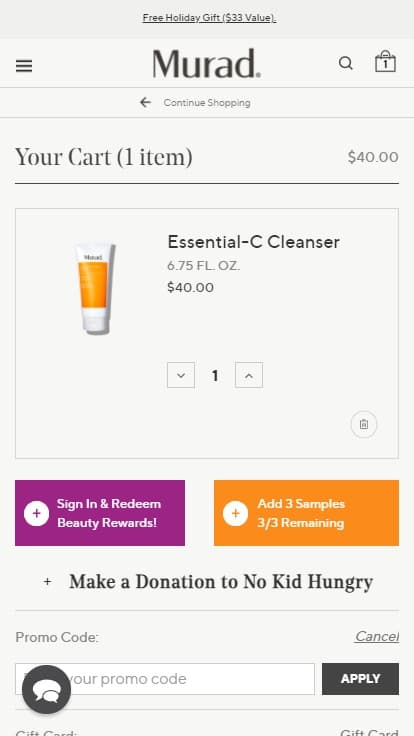
Task: Cancel the promo code entry
Action: tap(377, 636)
